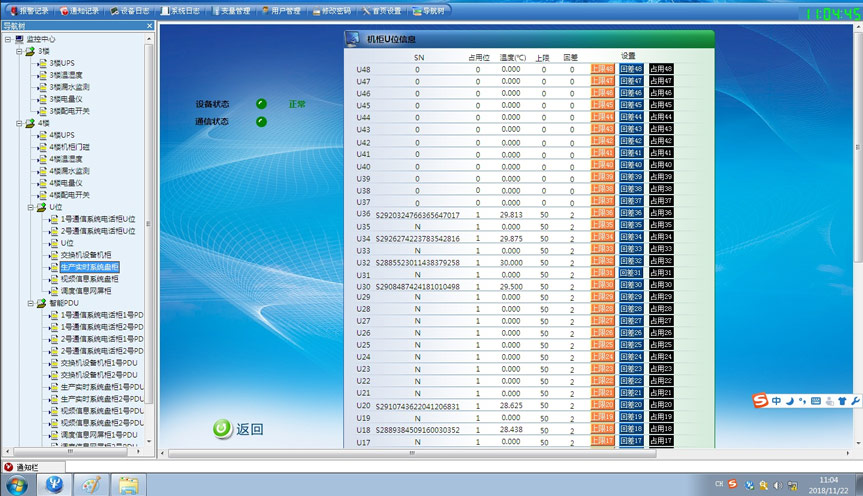Click the green 设备状态 status indicator

[261, 103]
